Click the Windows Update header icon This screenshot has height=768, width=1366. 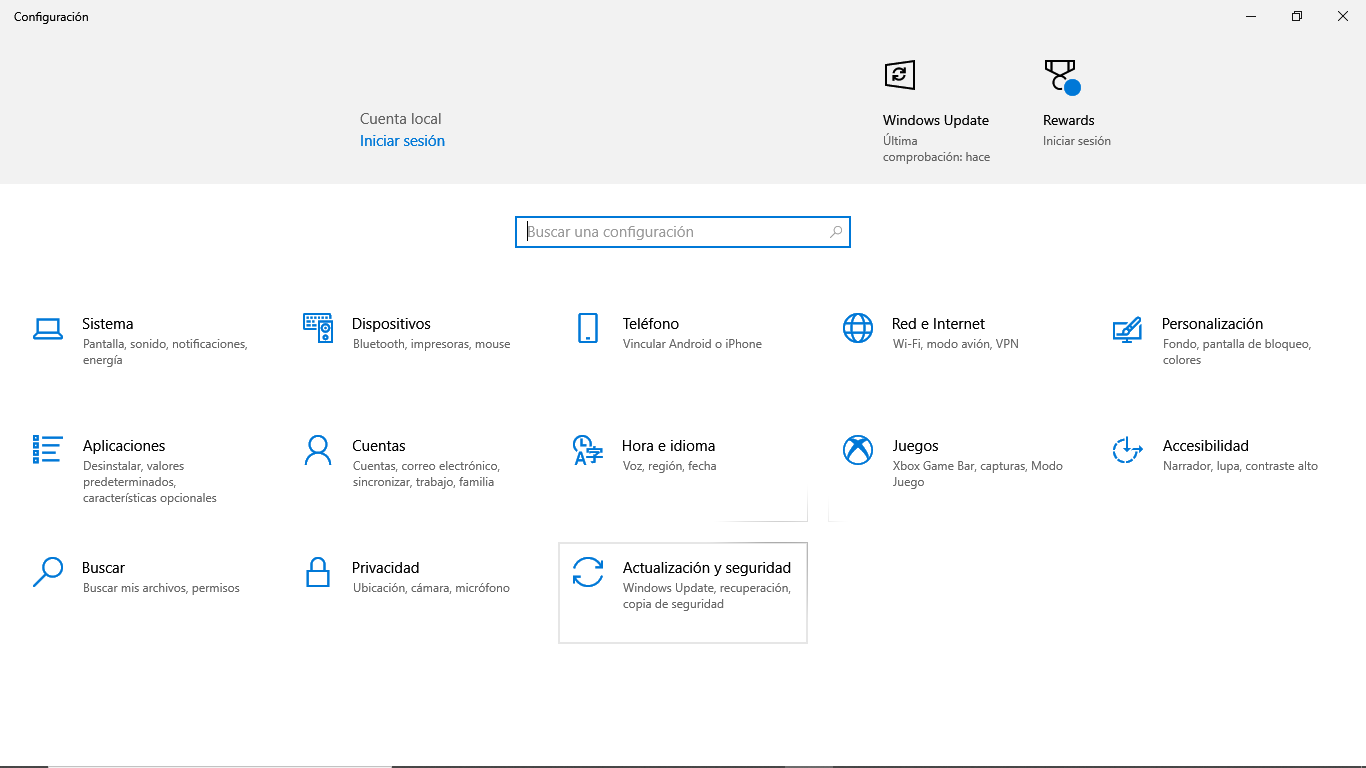click(900, 75)
